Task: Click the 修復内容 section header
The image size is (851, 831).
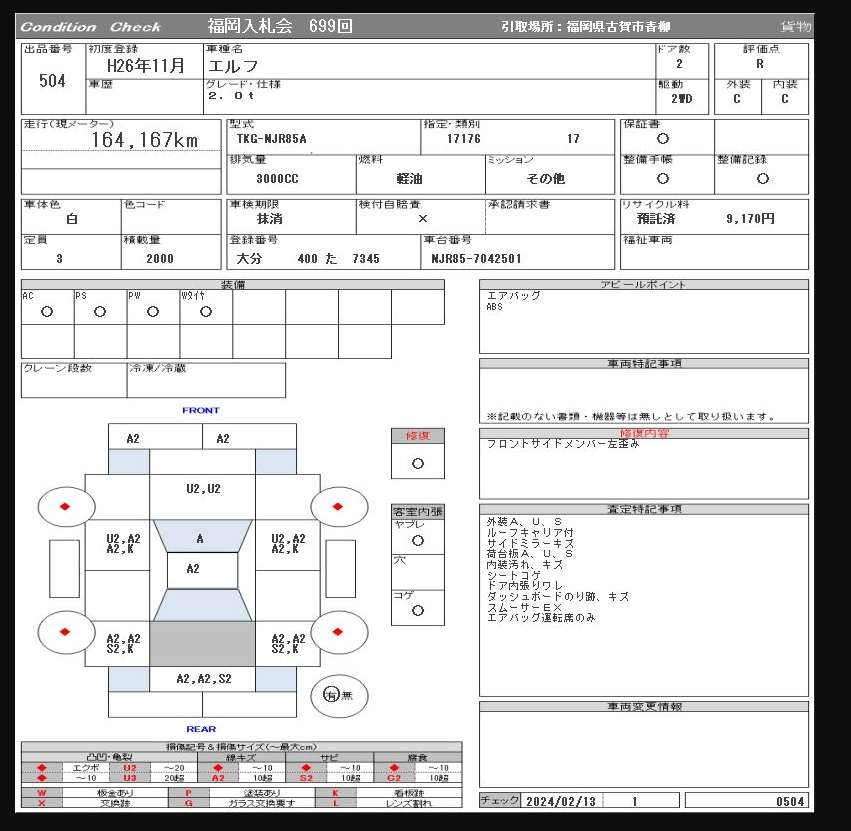Action: (643, 434)
